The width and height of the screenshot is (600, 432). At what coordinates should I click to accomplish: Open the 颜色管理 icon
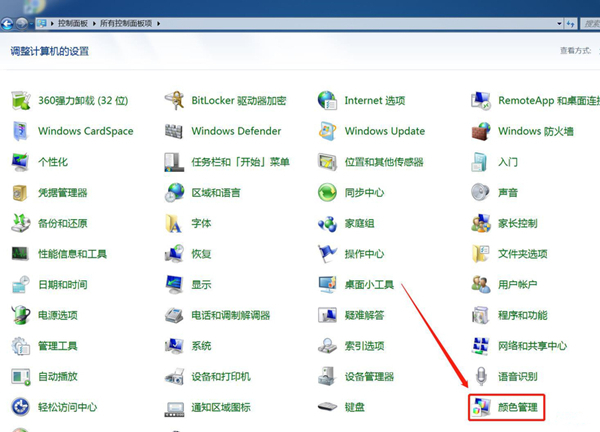pyautogui.click(x=481, y=407)
